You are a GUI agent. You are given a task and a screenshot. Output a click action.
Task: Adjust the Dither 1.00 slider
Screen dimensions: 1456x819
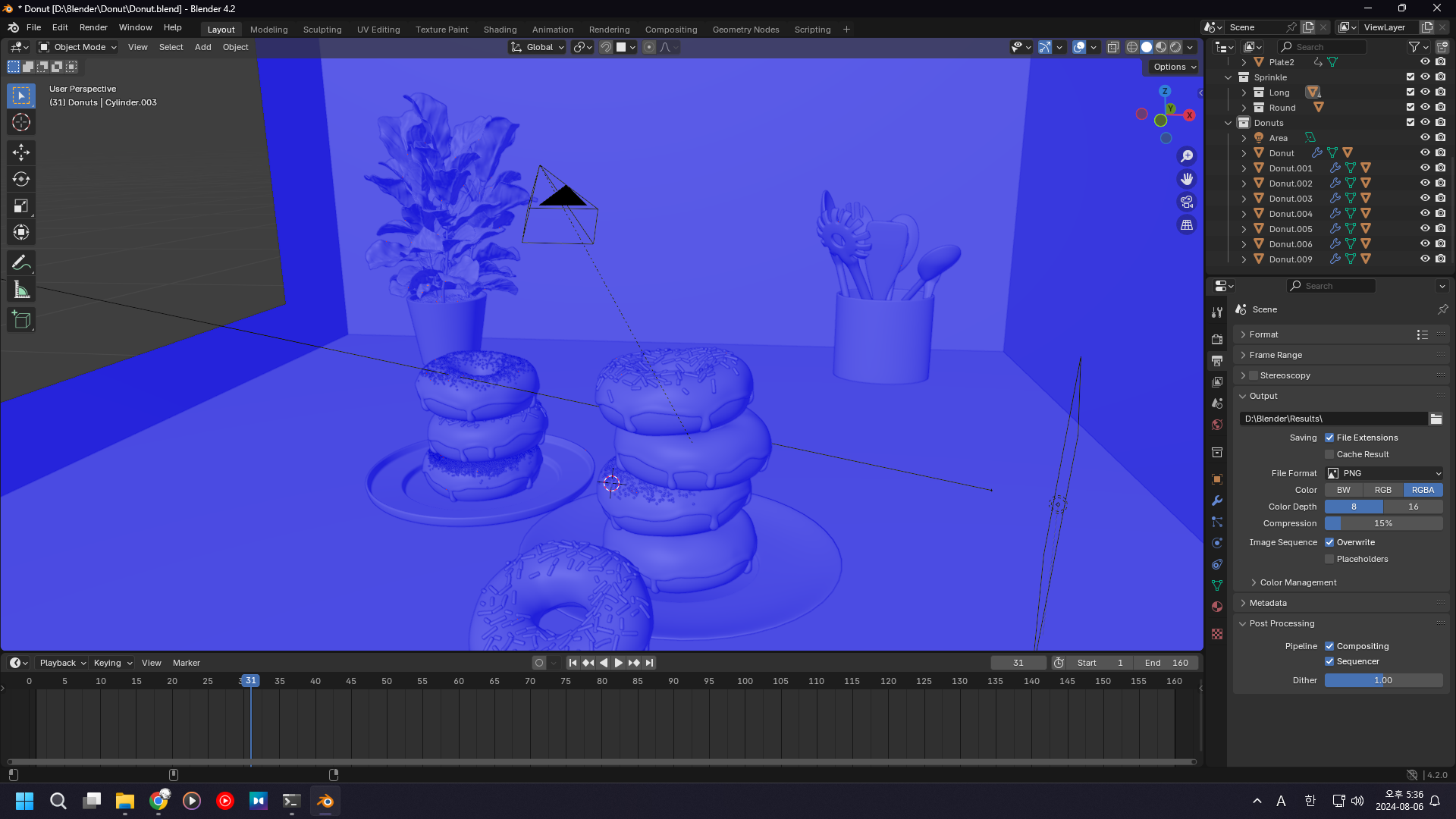click(x=1384, y=680)
